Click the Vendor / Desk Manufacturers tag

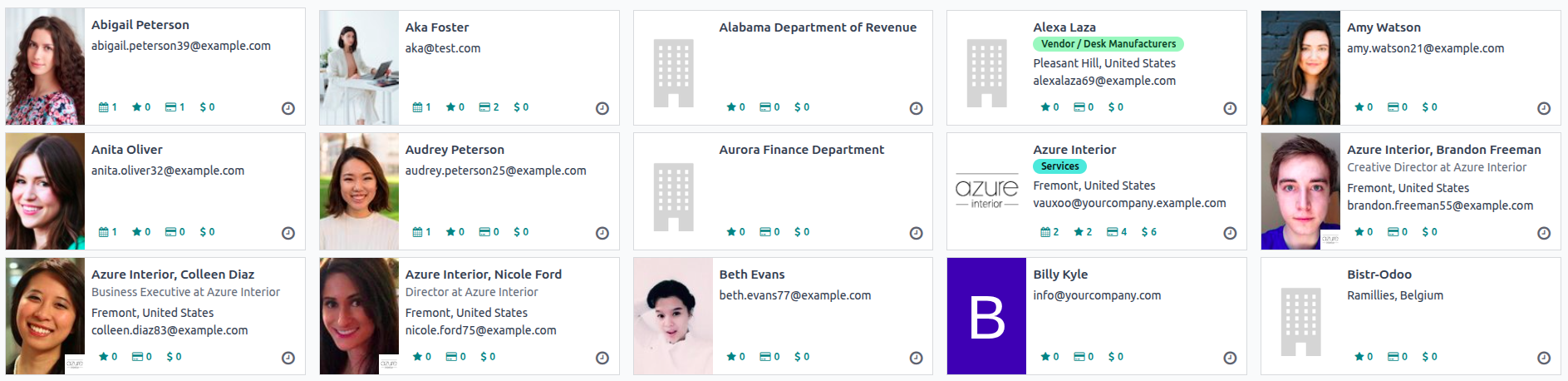pyautogui.click(x=1108, y=44)
